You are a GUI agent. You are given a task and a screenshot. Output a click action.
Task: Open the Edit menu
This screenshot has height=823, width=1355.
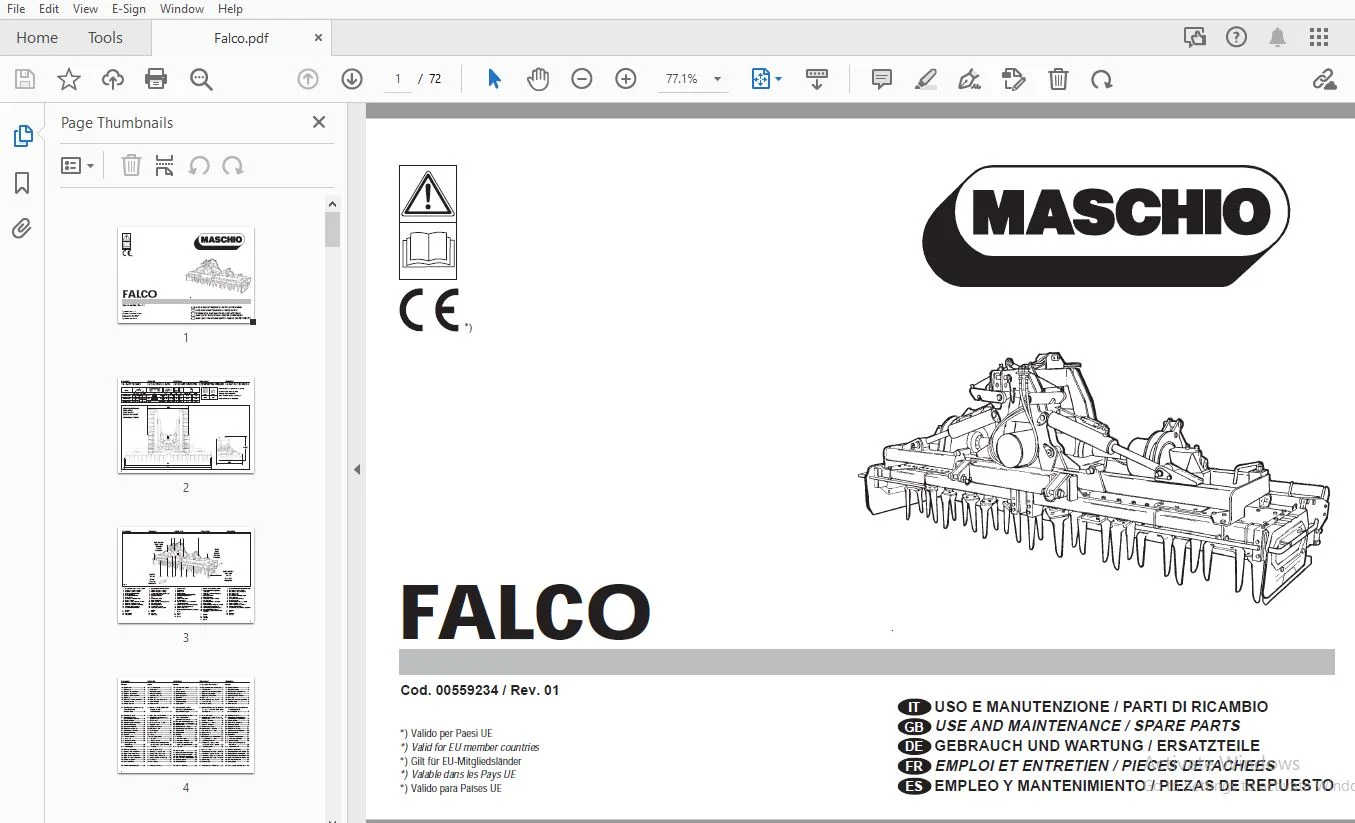click(x=49, y=9)
